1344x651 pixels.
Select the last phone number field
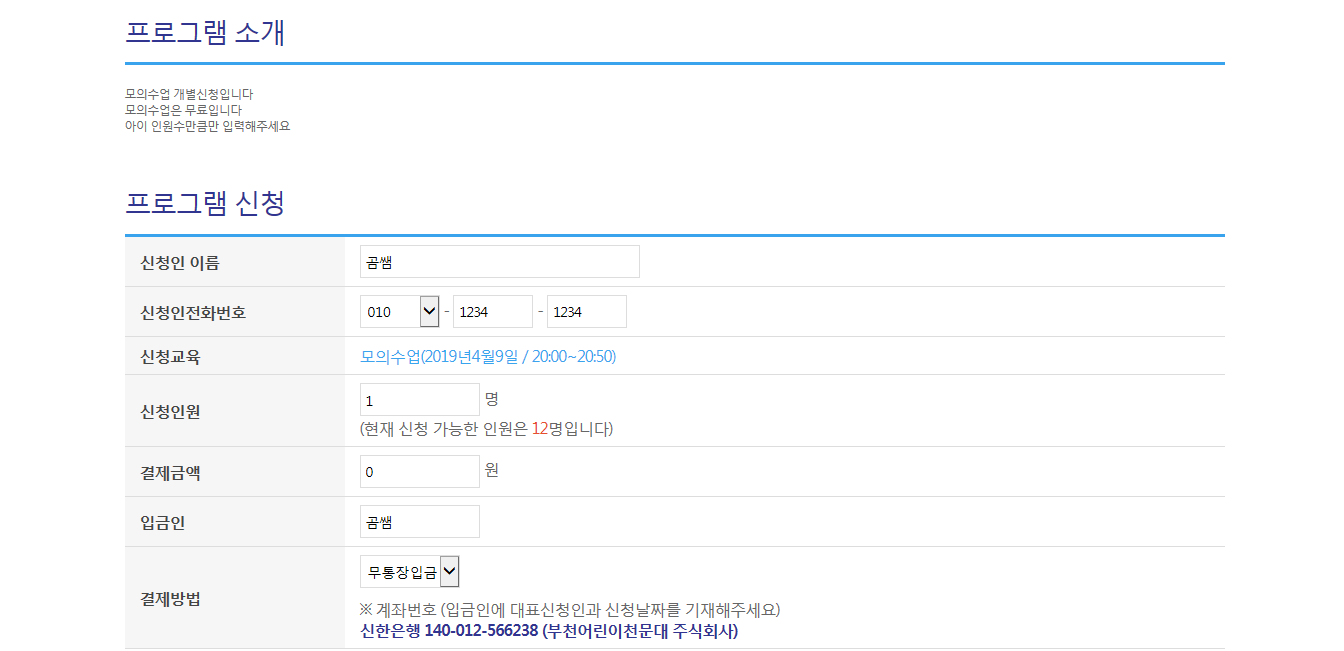[586, 312]
